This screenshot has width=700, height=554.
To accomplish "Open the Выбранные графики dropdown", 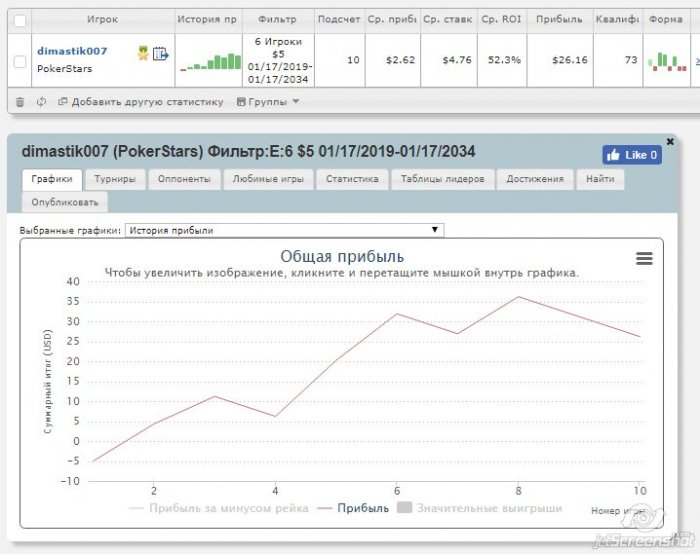I will click(x=284, y=230).
